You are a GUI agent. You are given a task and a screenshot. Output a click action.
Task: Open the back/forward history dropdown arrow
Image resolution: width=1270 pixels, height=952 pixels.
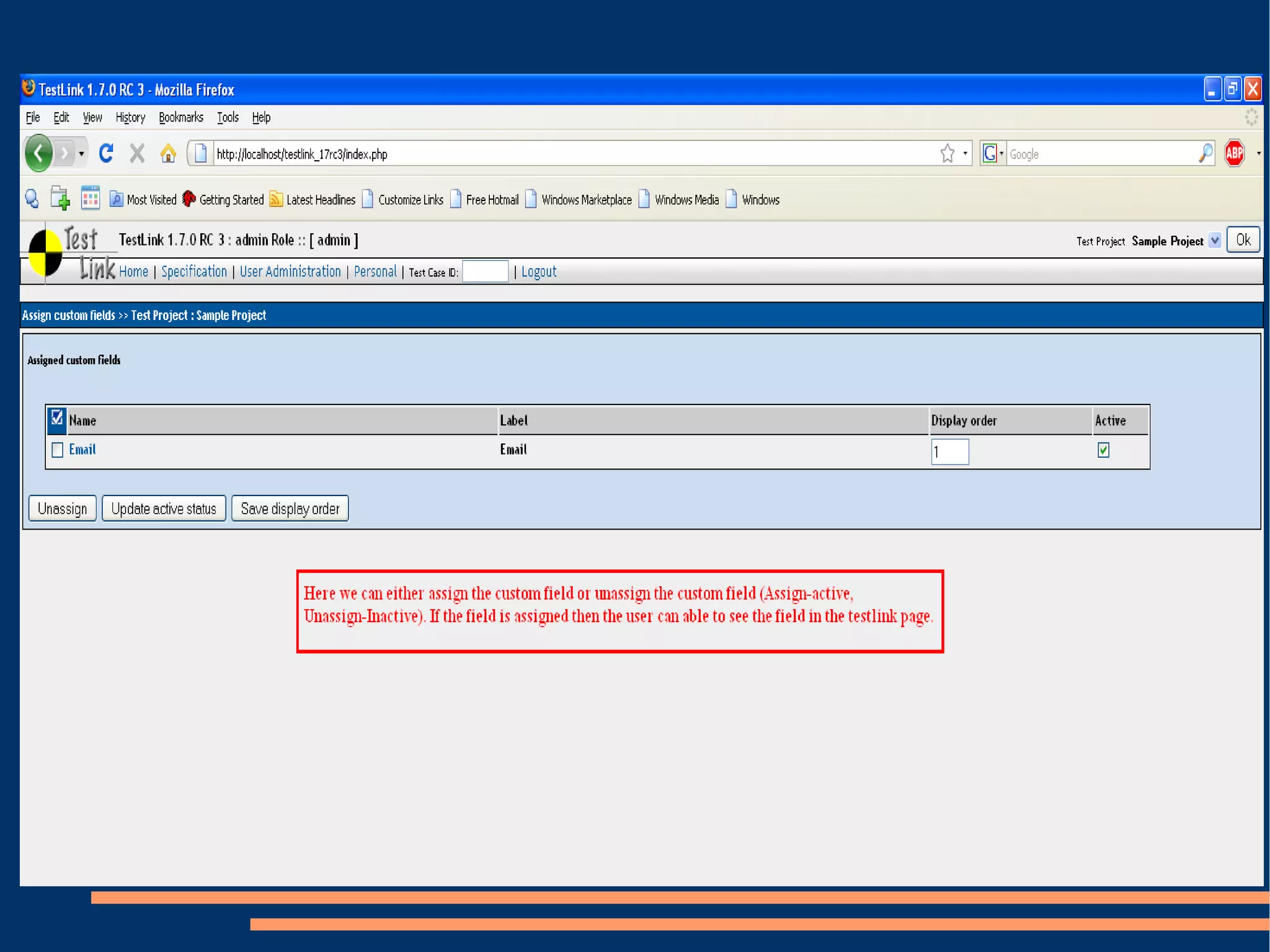[x=81, y=153]
